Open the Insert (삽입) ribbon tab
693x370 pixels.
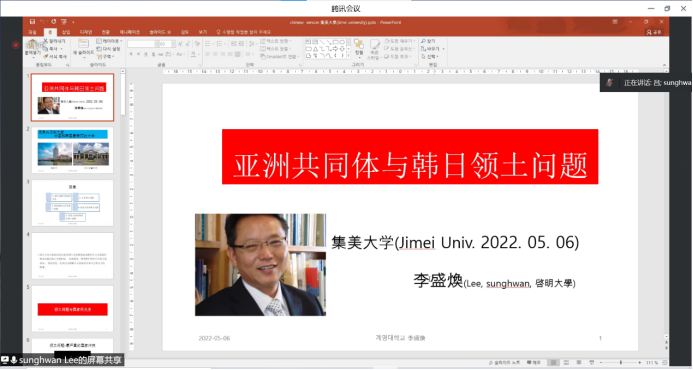click(66, 32)
